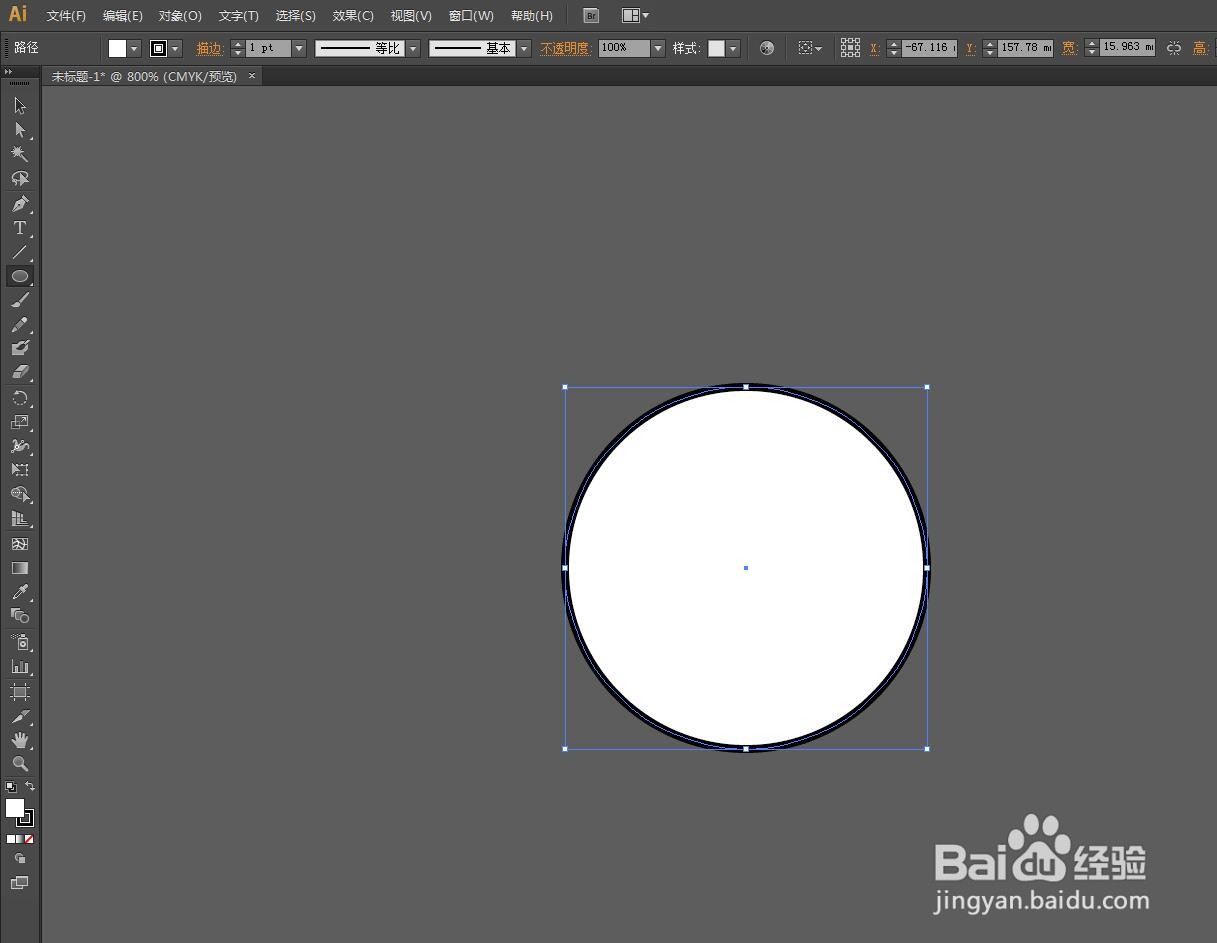Toggle constrain width and height proportions link
Viewport: 1217px width, 943px height.
[x=1174, y=48]
